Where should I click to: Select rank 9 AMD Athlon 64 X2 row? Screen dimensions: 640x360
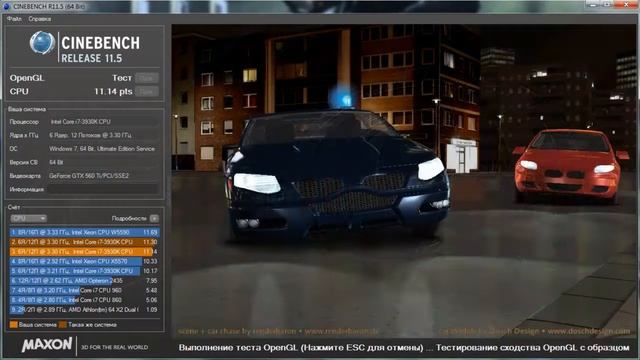(84, 309)
